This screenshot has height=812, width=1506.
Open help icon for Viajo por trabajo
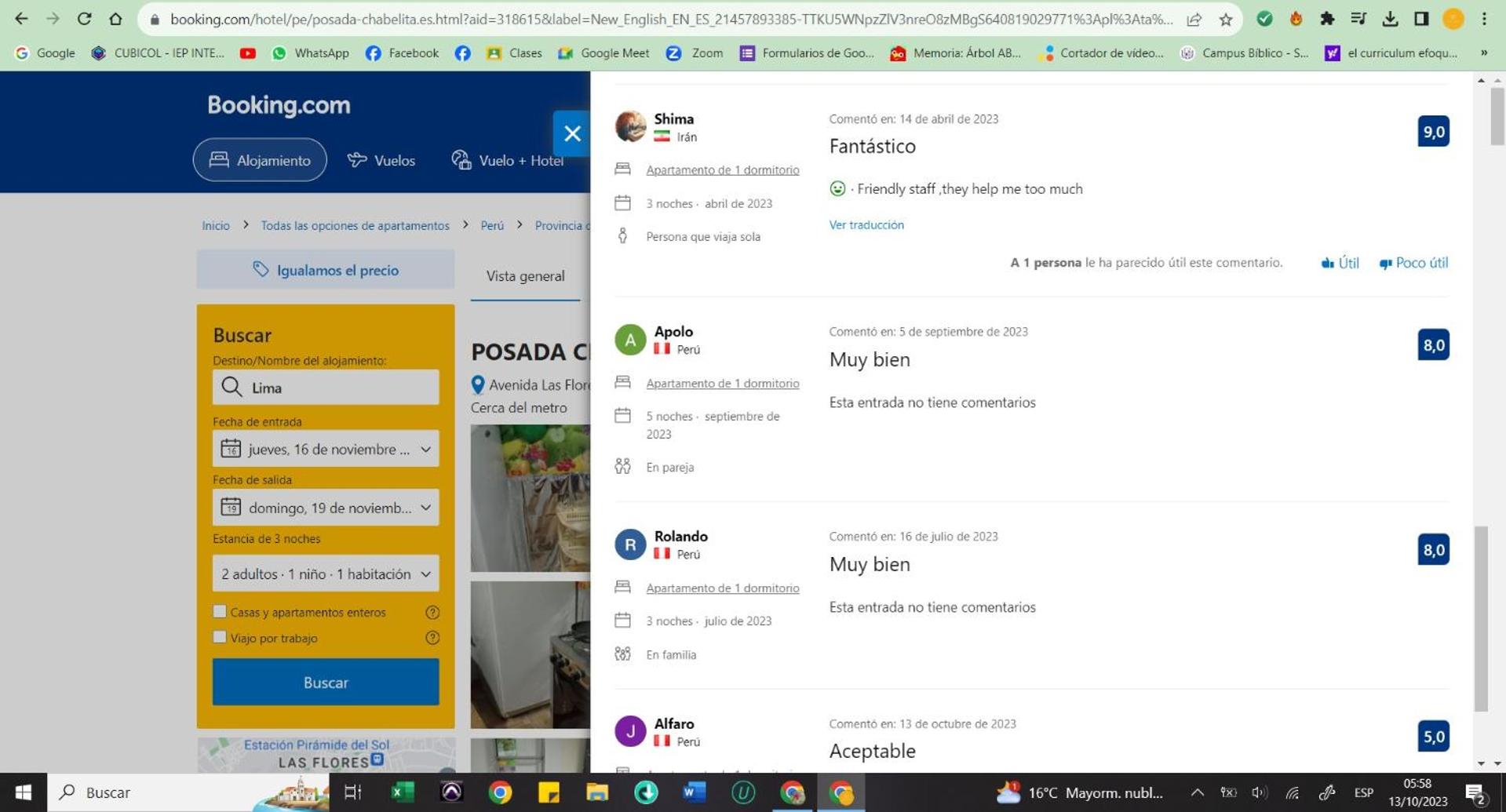(x=432, y=638)
